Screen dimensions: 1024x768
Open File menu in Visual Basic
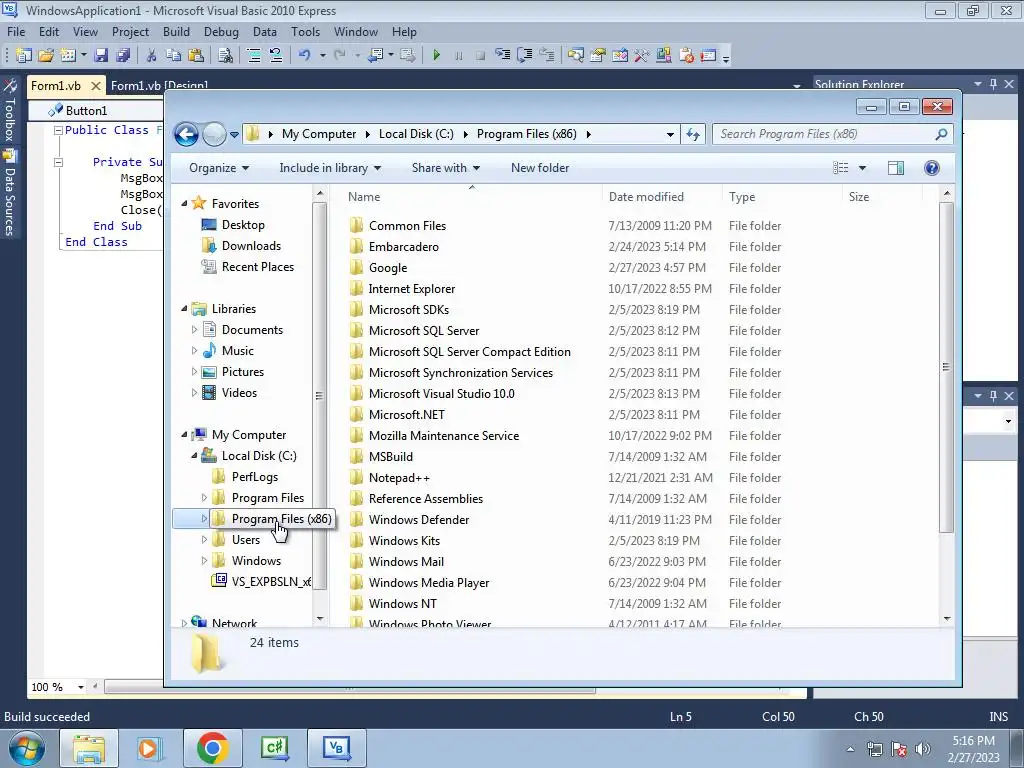[16, 31]
